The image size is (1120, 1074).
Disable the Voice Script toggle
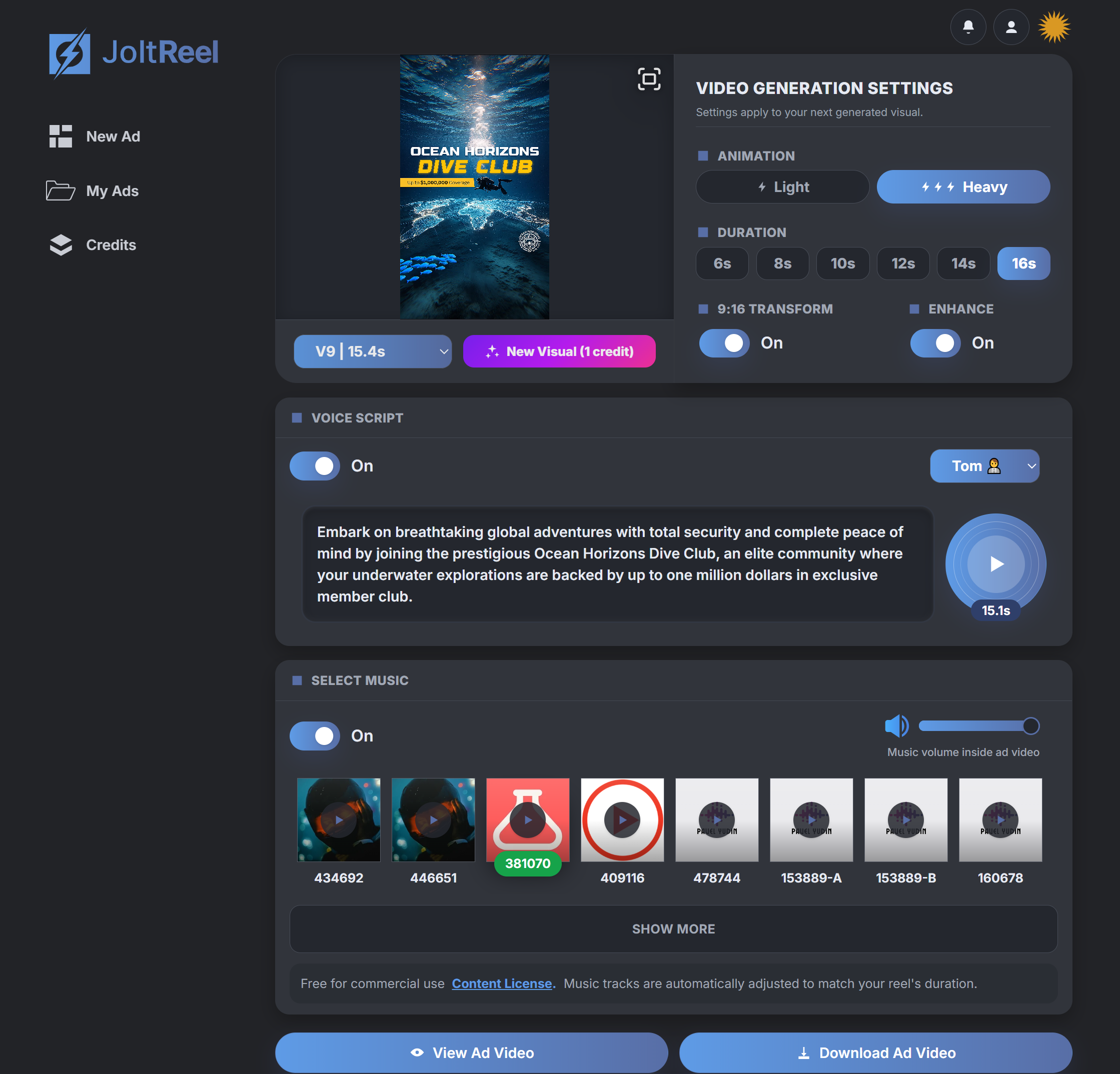(314, 466)
